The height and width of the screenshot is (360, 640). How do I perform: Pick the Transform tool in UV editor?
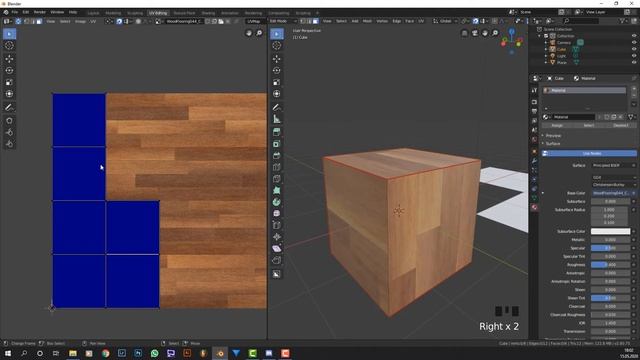(9, 94)
